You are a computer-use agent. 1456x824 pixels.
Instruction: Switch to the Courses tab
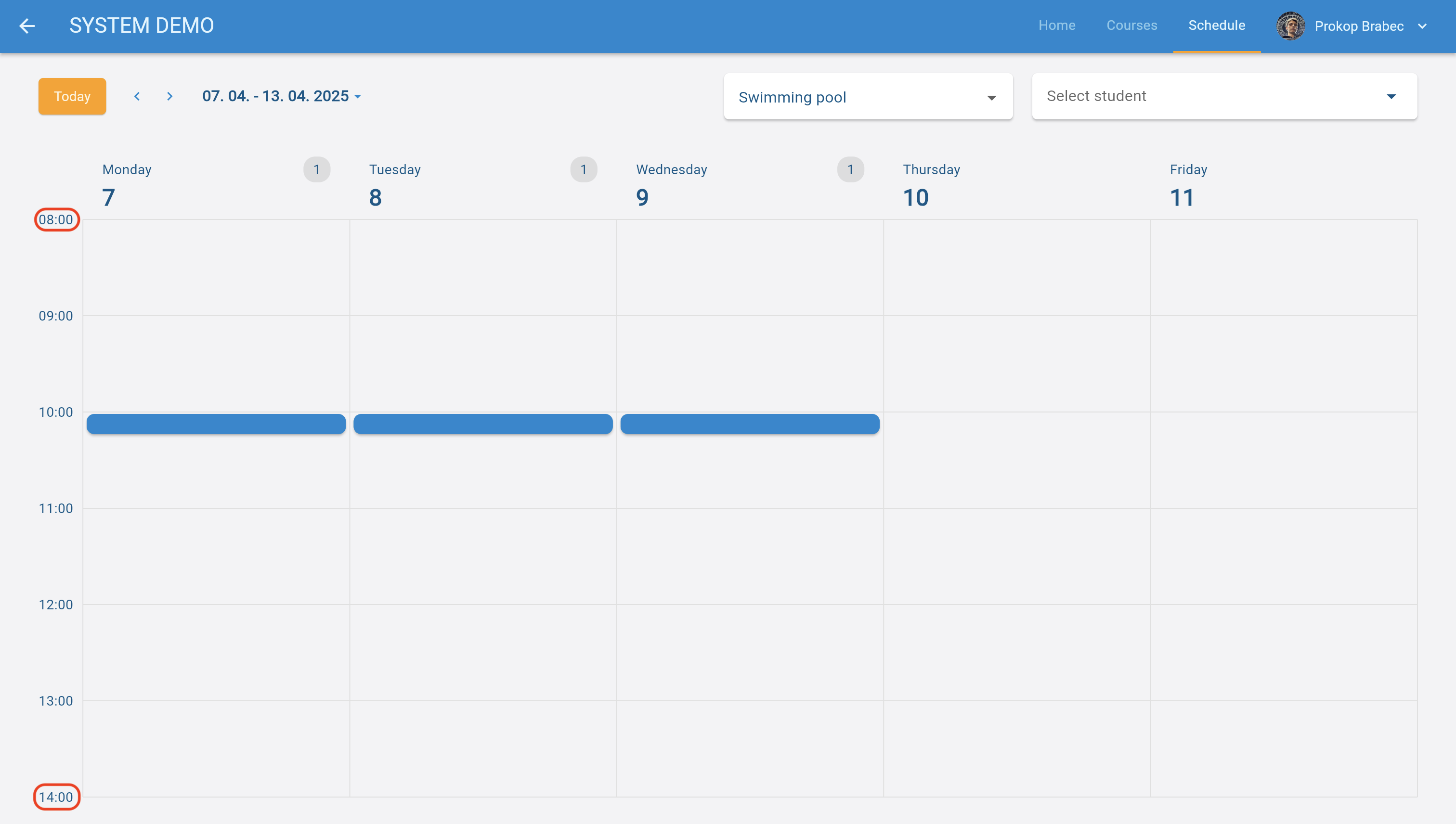[1131, 26]
